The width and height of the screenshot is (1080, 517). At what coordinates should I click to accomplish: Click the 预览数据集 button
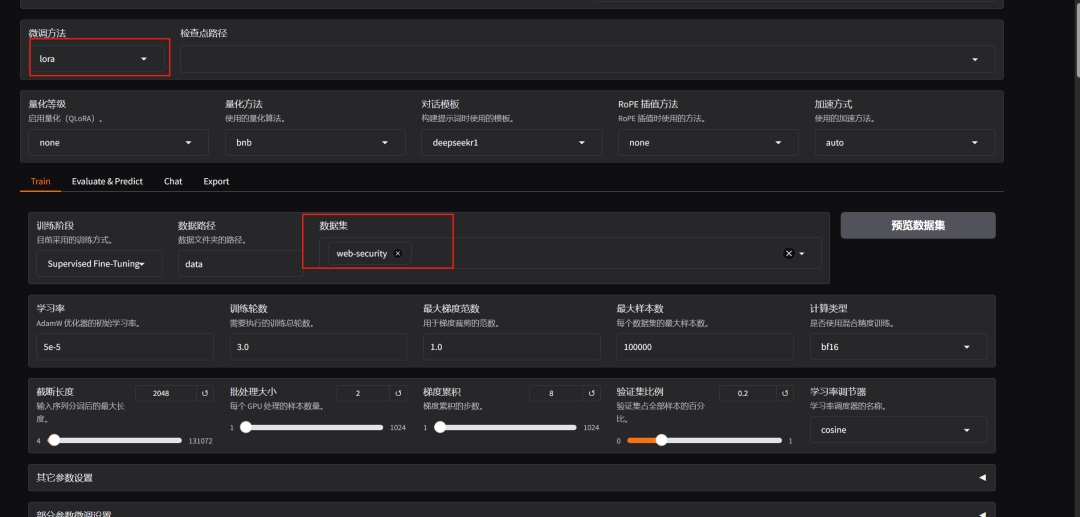click(917, 225)
